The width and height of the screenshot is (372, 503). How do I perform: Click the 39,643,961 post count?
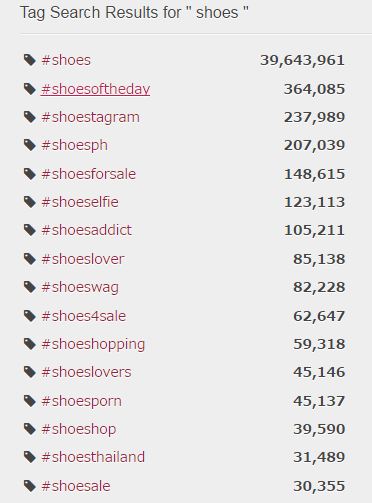[x=302, y=60]
